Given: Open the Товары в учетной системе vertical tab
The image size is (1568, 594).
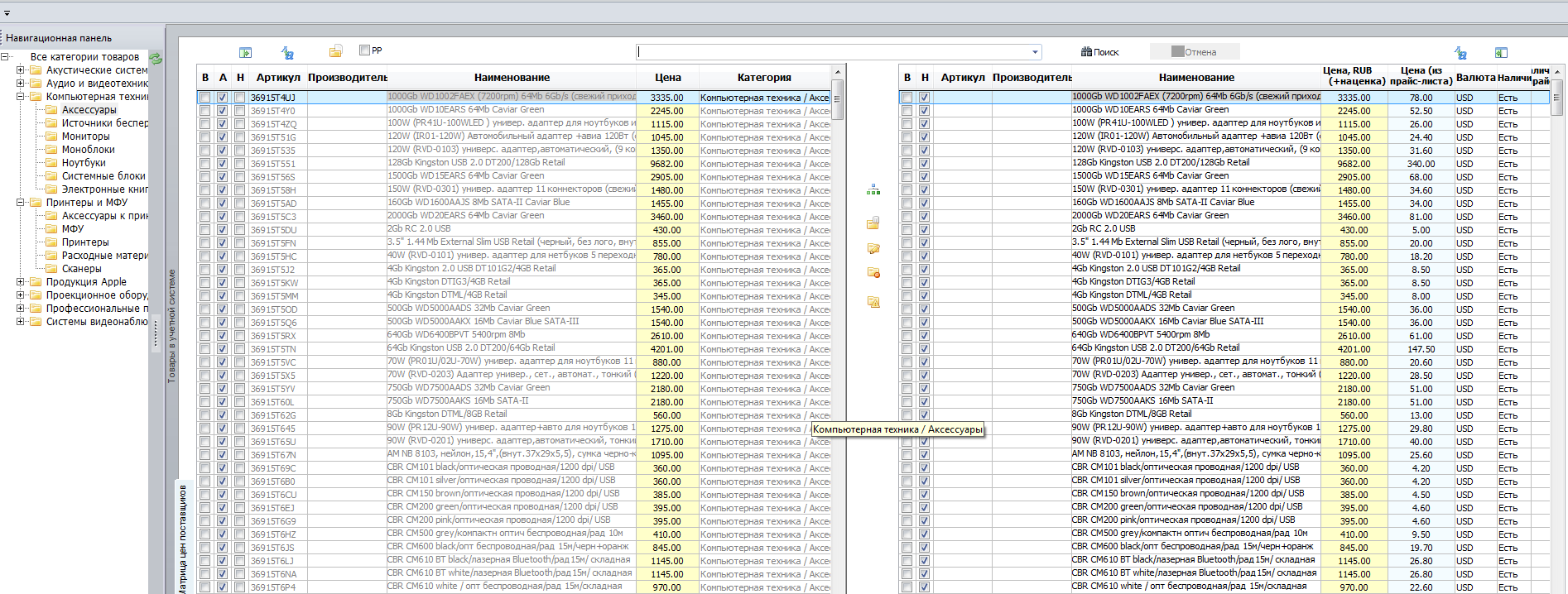Looking at the screenshot, I should pos(172,326).
